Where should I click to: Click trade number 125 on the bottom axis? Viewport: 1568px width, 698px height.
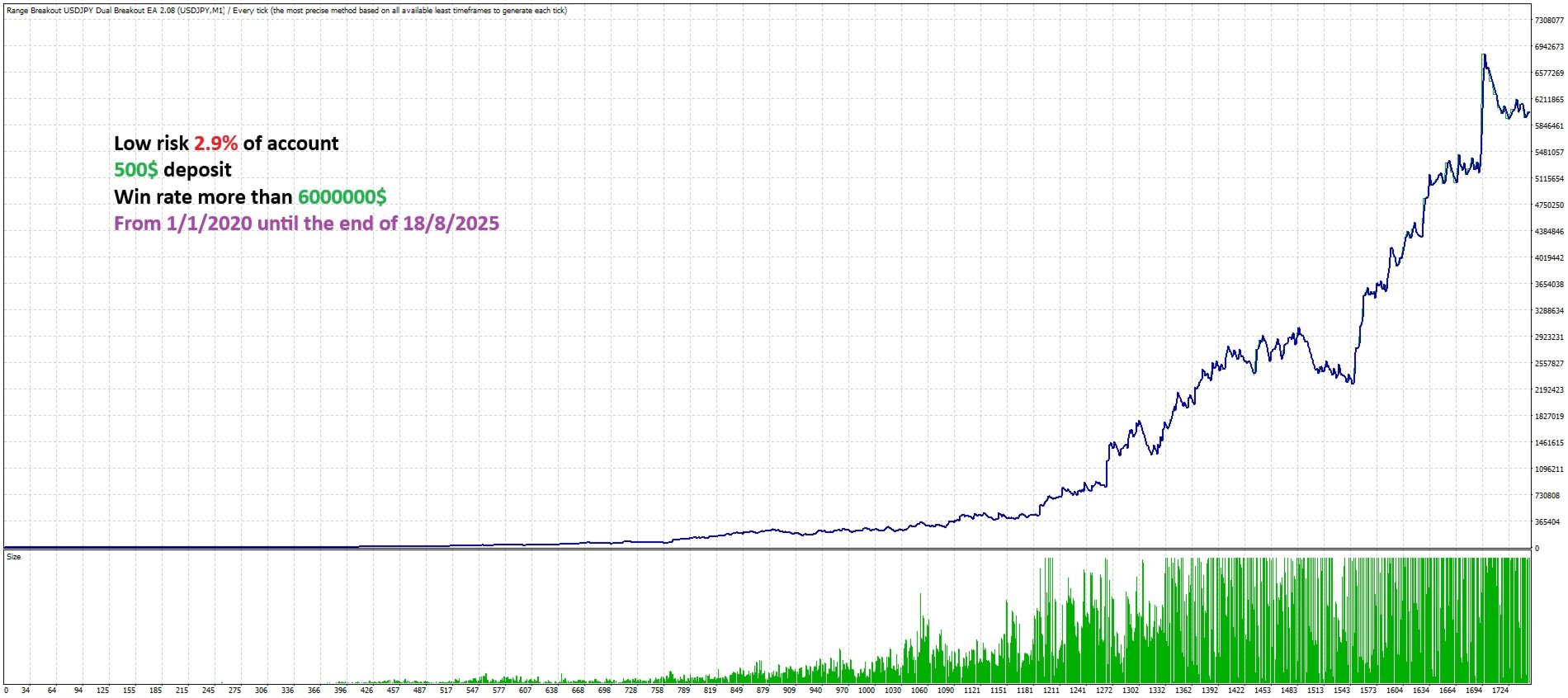[x=102, y=691]
